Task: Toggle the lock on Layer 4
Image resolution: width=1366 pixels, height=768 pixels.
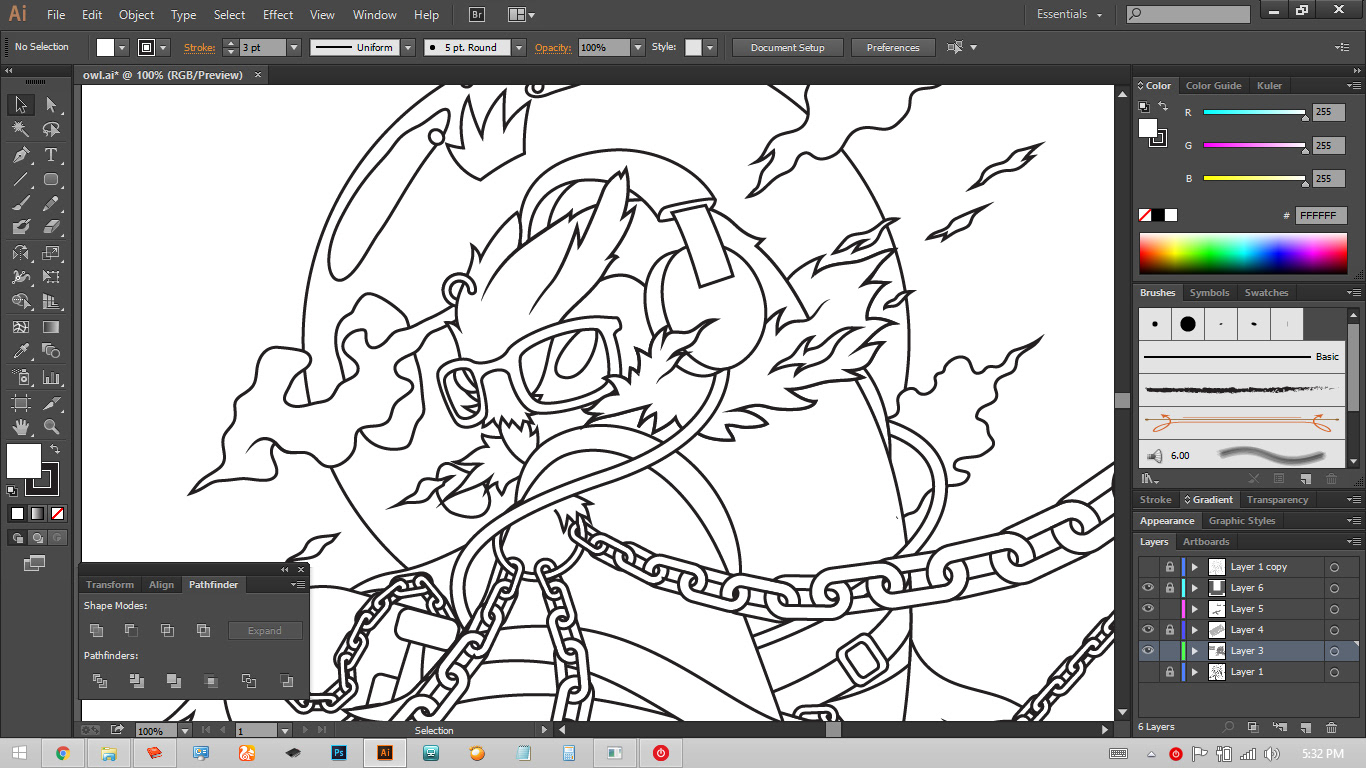Action: coord(1169,630)
